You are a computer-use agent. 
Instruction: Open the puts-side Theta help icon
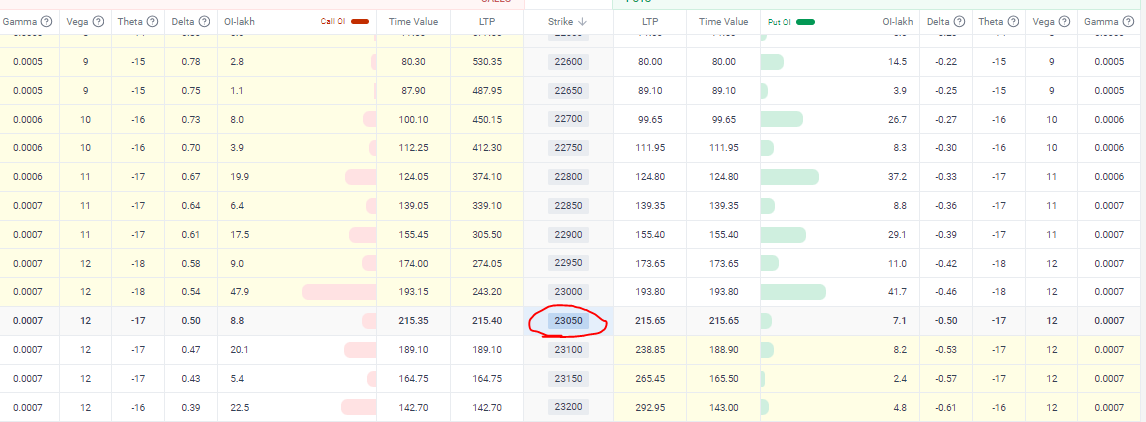1014,22
